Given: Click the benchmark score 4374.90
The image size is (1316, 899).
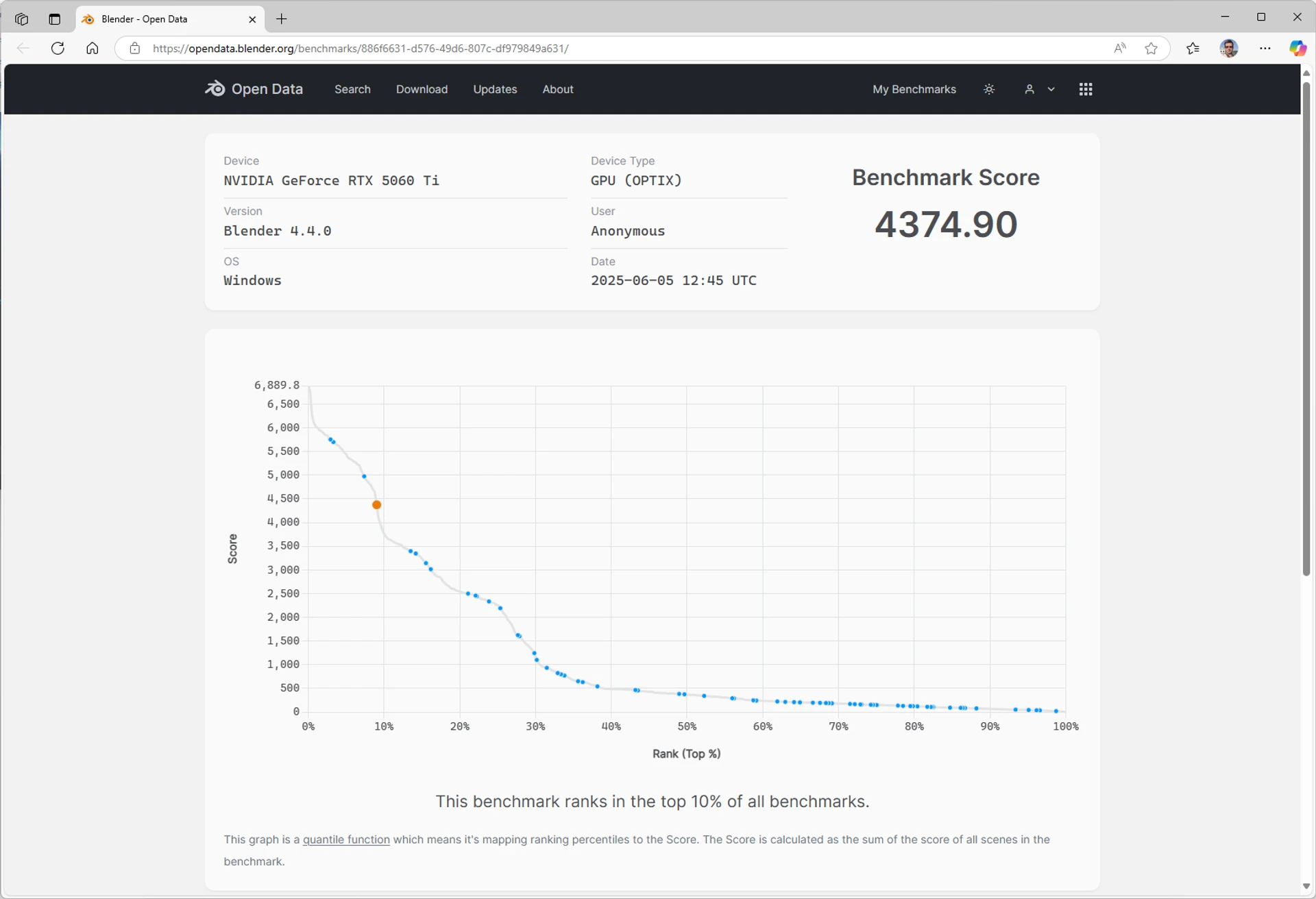Looking at the screenshot, I should 946,224.
